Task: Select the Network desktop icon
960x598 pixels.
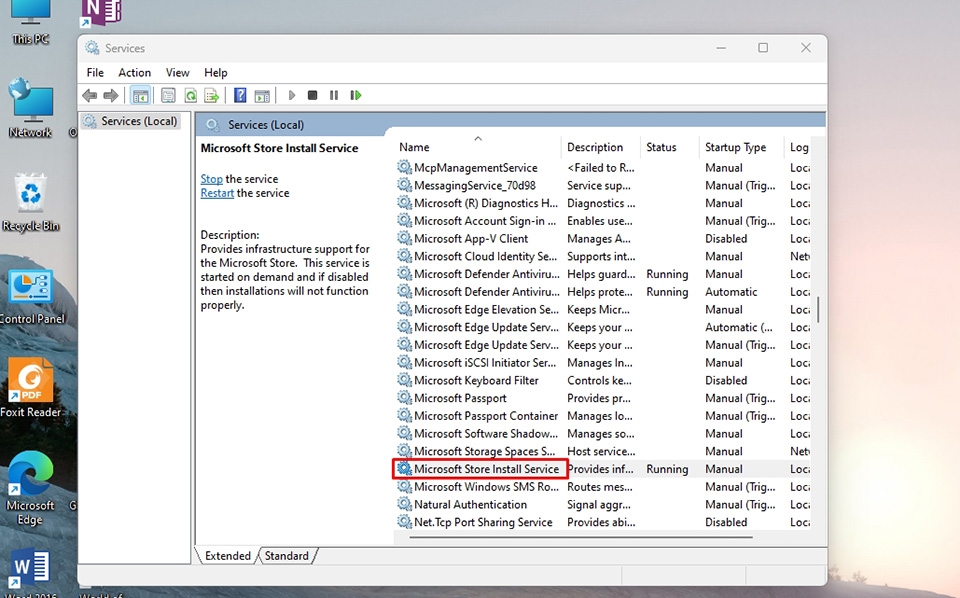Action: [31, 108]
